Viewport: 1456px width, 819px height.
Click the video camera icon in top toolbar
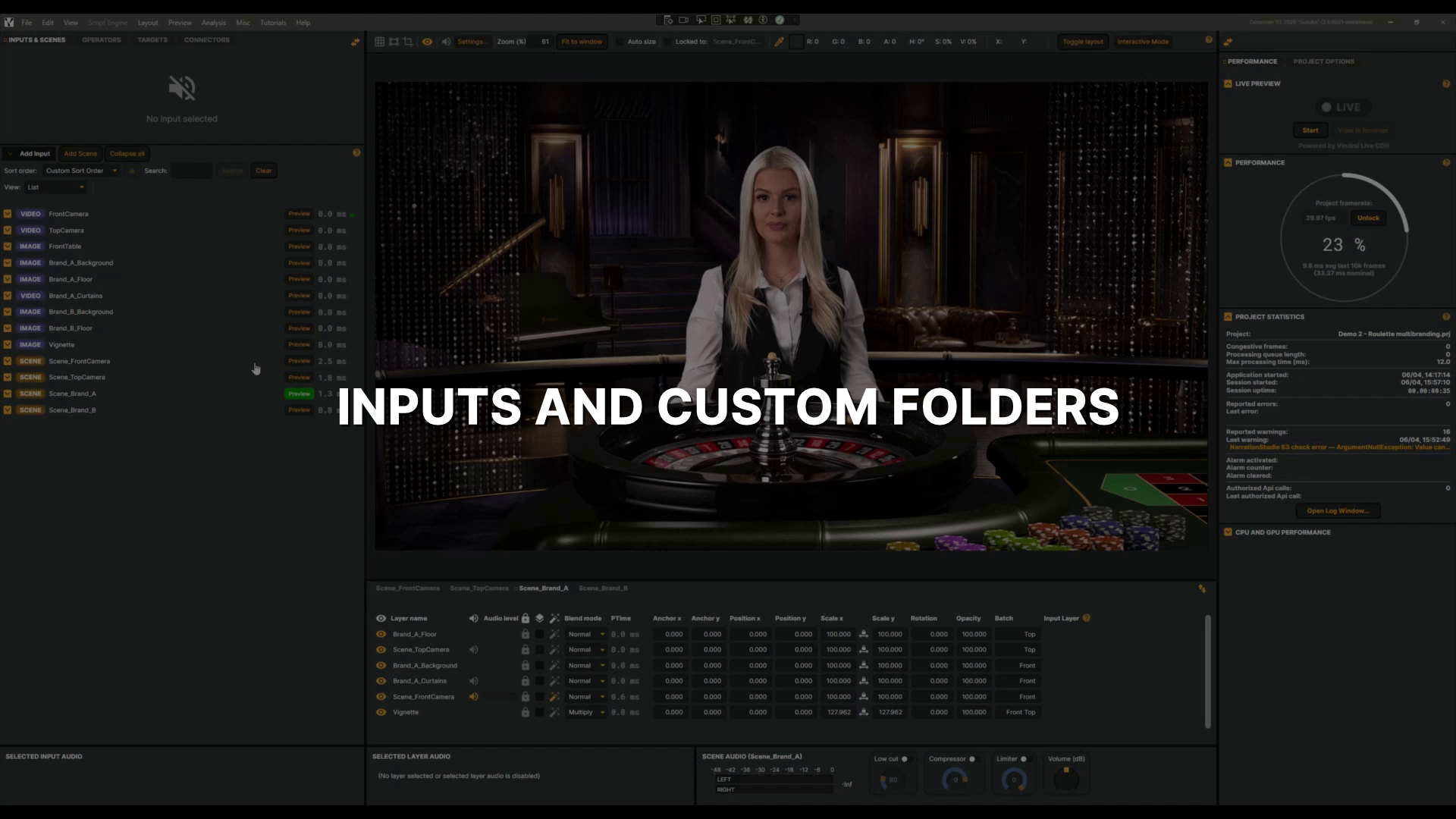click(683, 20)
